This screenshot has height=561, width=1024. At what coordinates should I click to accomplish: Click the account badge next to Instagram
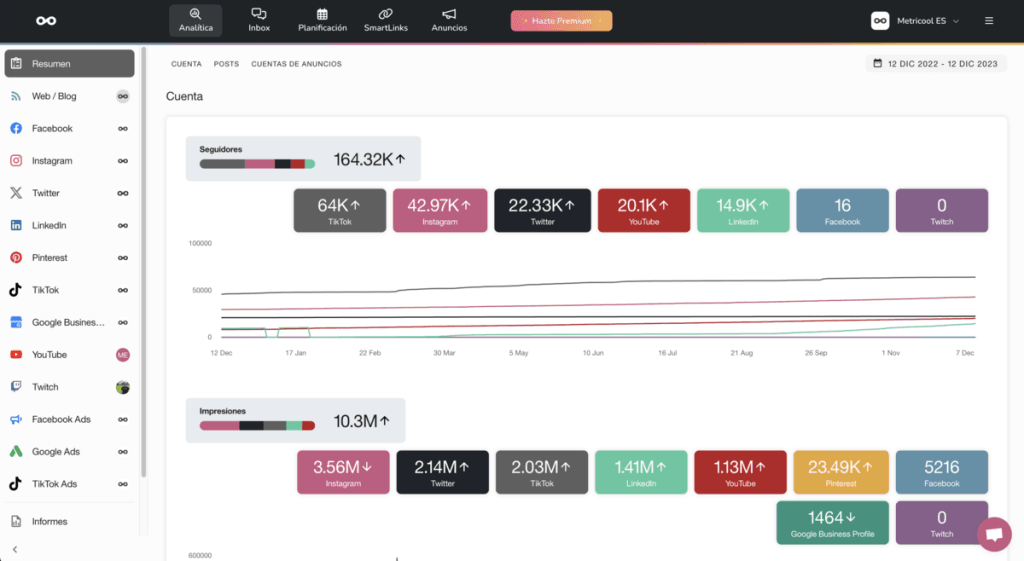click(x=123, y=161)
